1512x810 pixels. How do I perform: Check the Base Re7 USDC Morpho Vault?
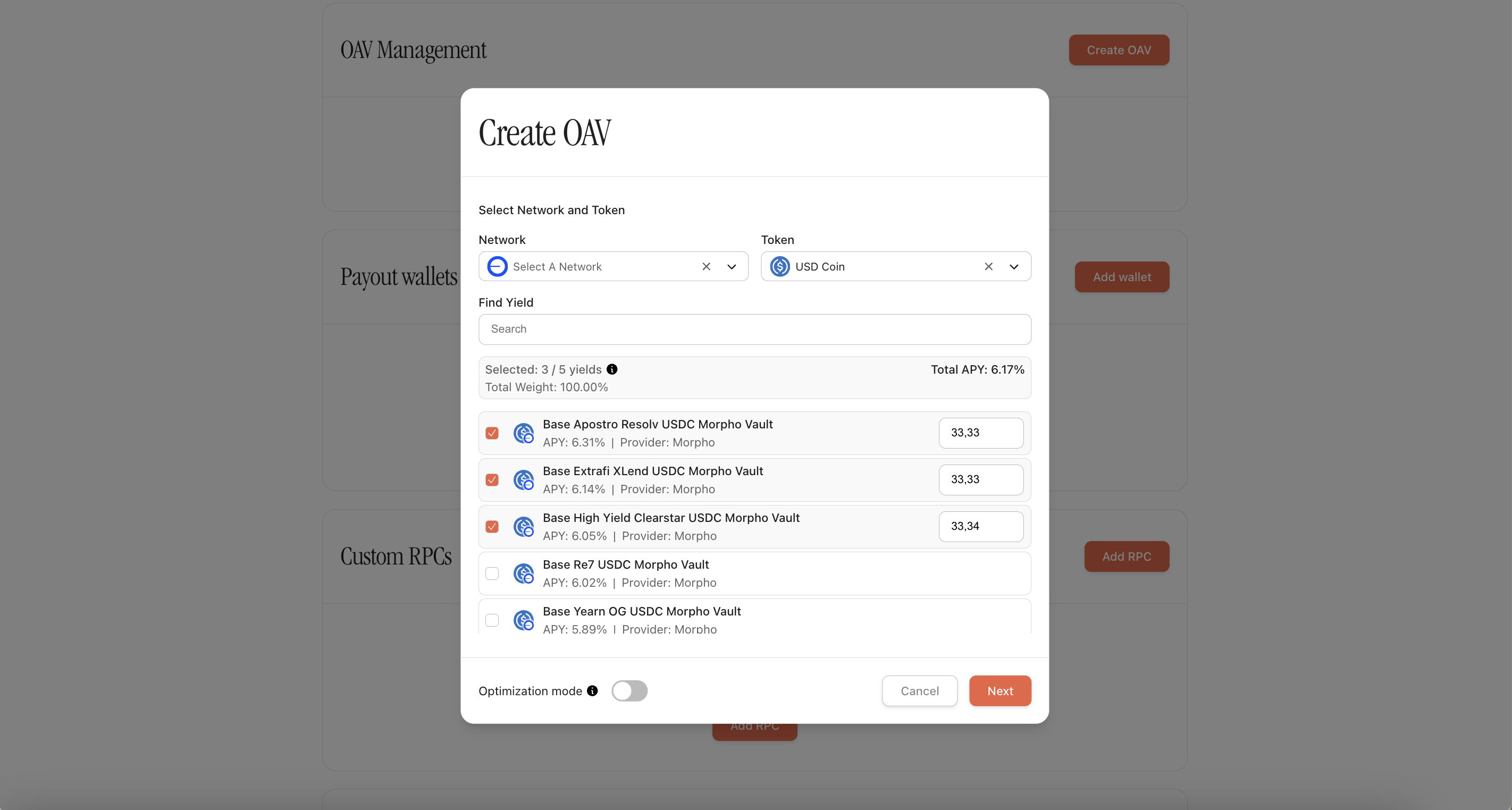[x=492, y=573]
